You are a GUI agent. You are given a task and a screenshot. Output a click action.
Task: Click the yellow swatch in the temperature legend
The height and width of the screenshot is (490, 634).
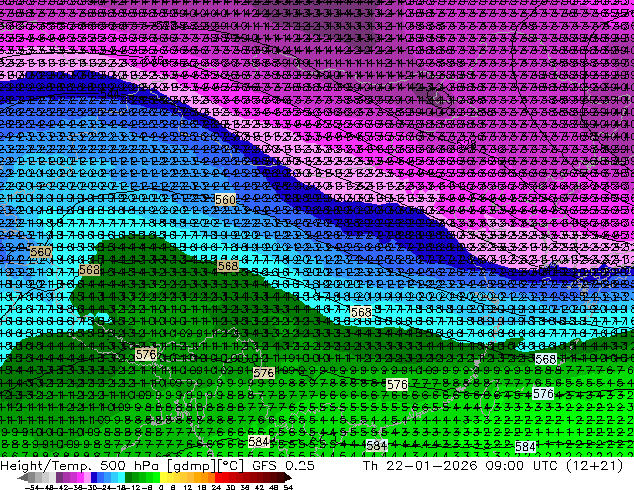click(163, 478)
